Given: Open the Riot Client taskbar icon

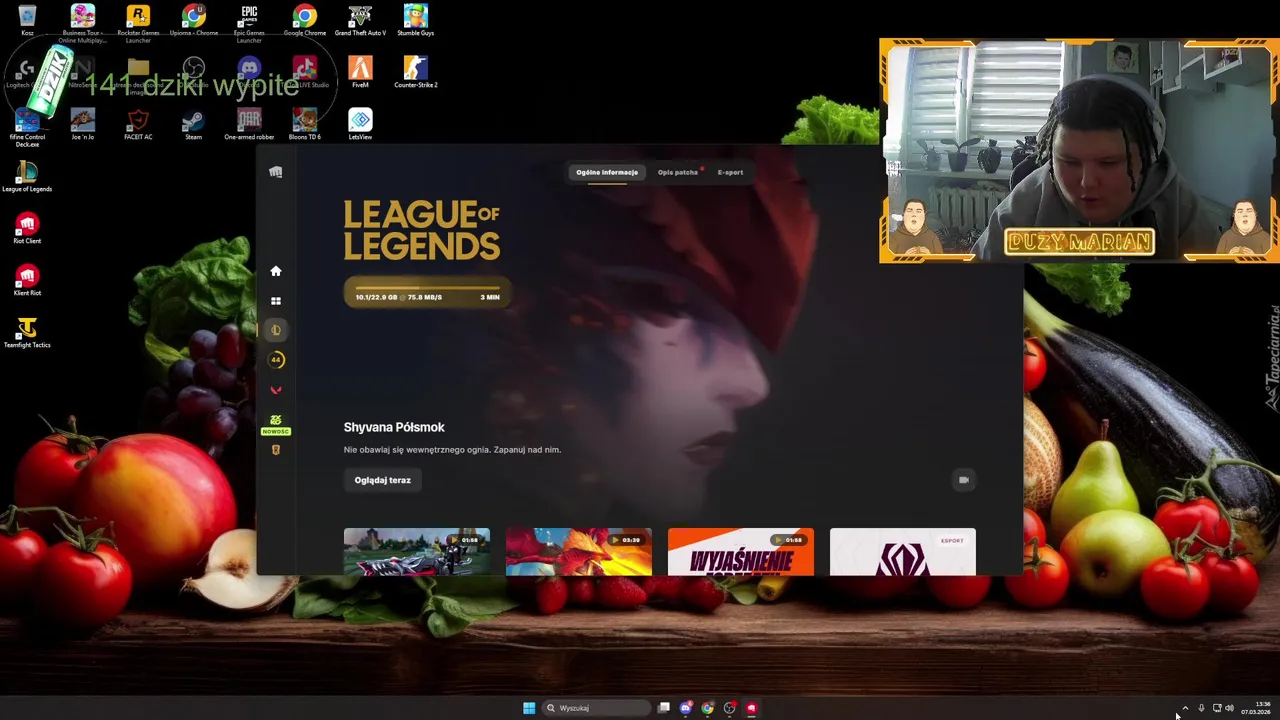Looking at the screenshot, I should pos(752,708).
